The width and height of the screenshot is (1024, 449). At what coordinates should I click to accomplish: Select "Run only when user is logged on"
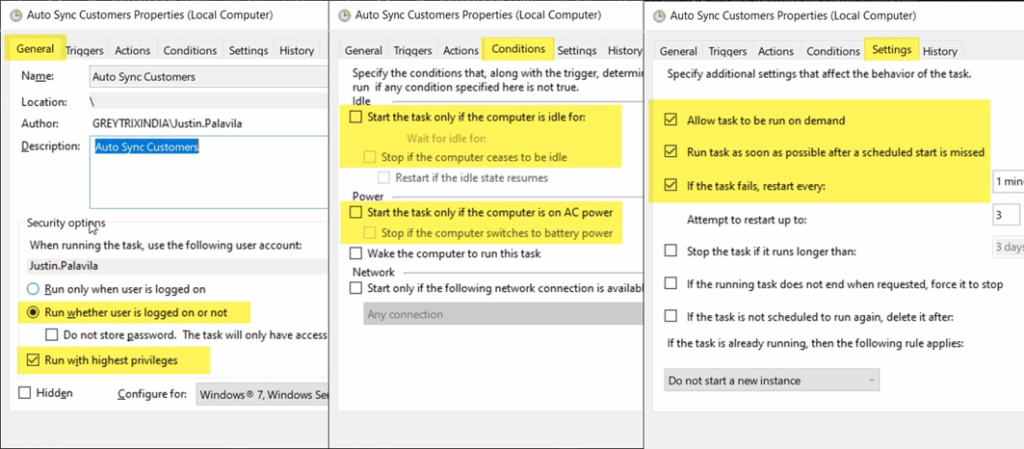pos(33,289)
